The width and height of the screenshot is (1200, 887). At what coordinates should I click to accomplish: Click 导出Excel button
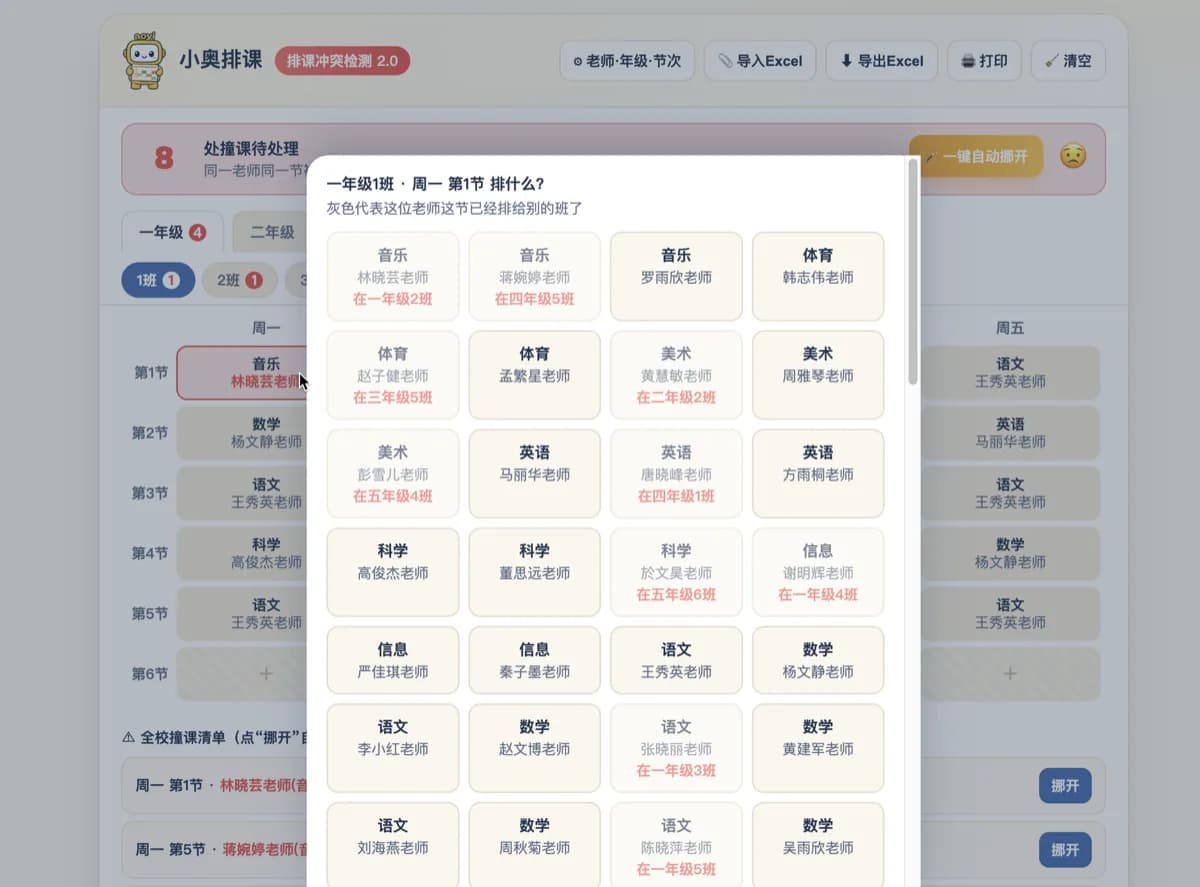(882, 61)
